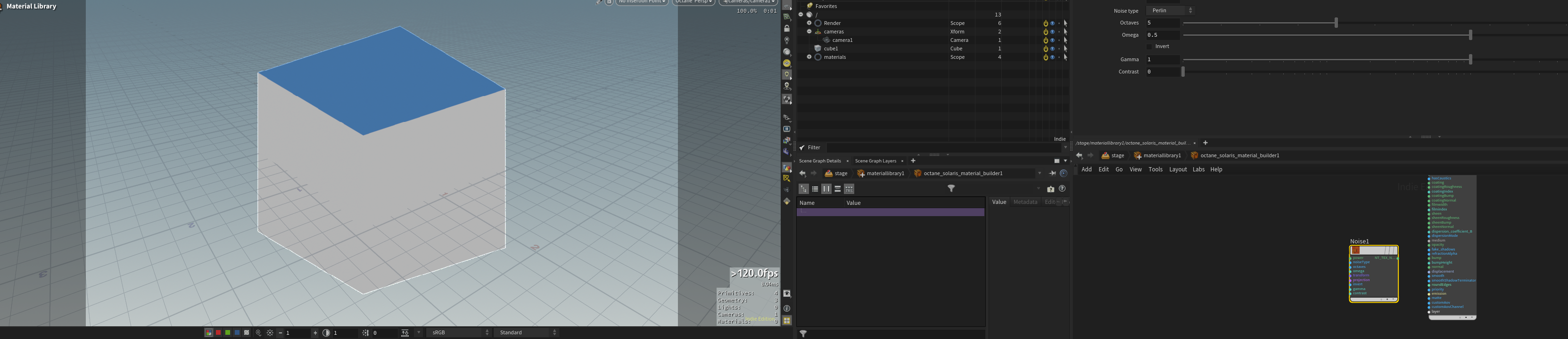Viewport: 1568px width, 339px height.
Task: Click the help question mark icon
Action: pos(1062,189)
